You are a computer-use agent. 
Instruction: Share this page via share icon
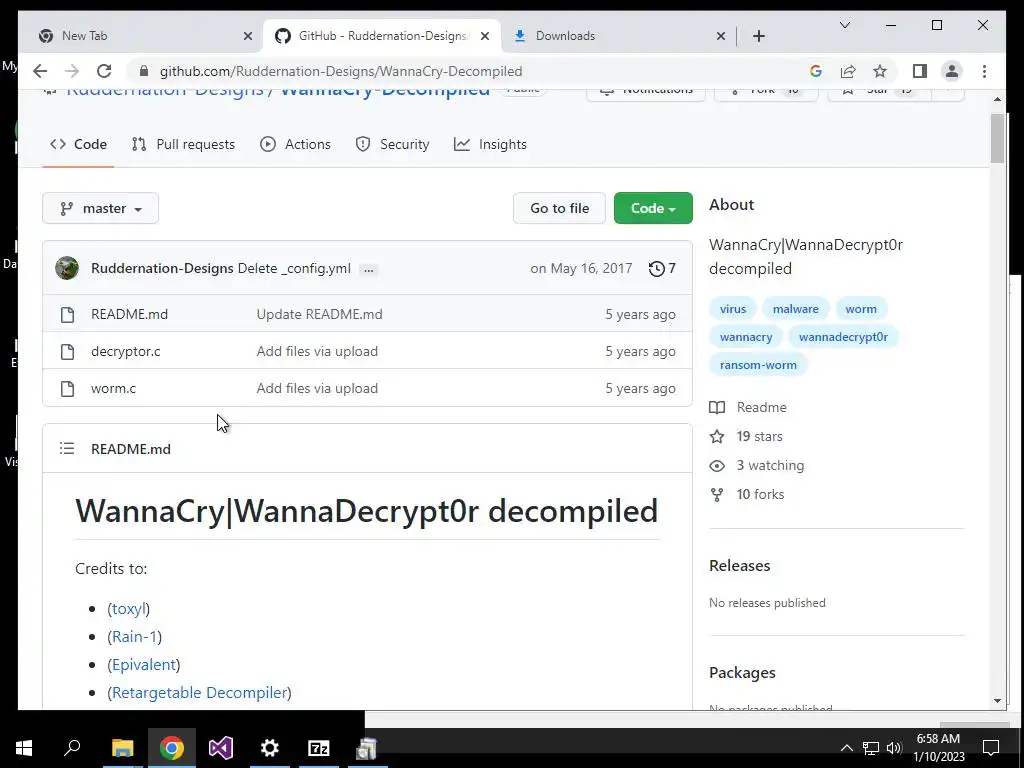848,71
